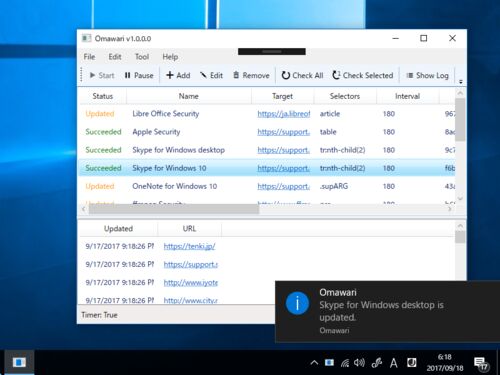Screen dimensions: 500x375
Task: Click the Omawari window title icon
Action: tap(86, 38)
